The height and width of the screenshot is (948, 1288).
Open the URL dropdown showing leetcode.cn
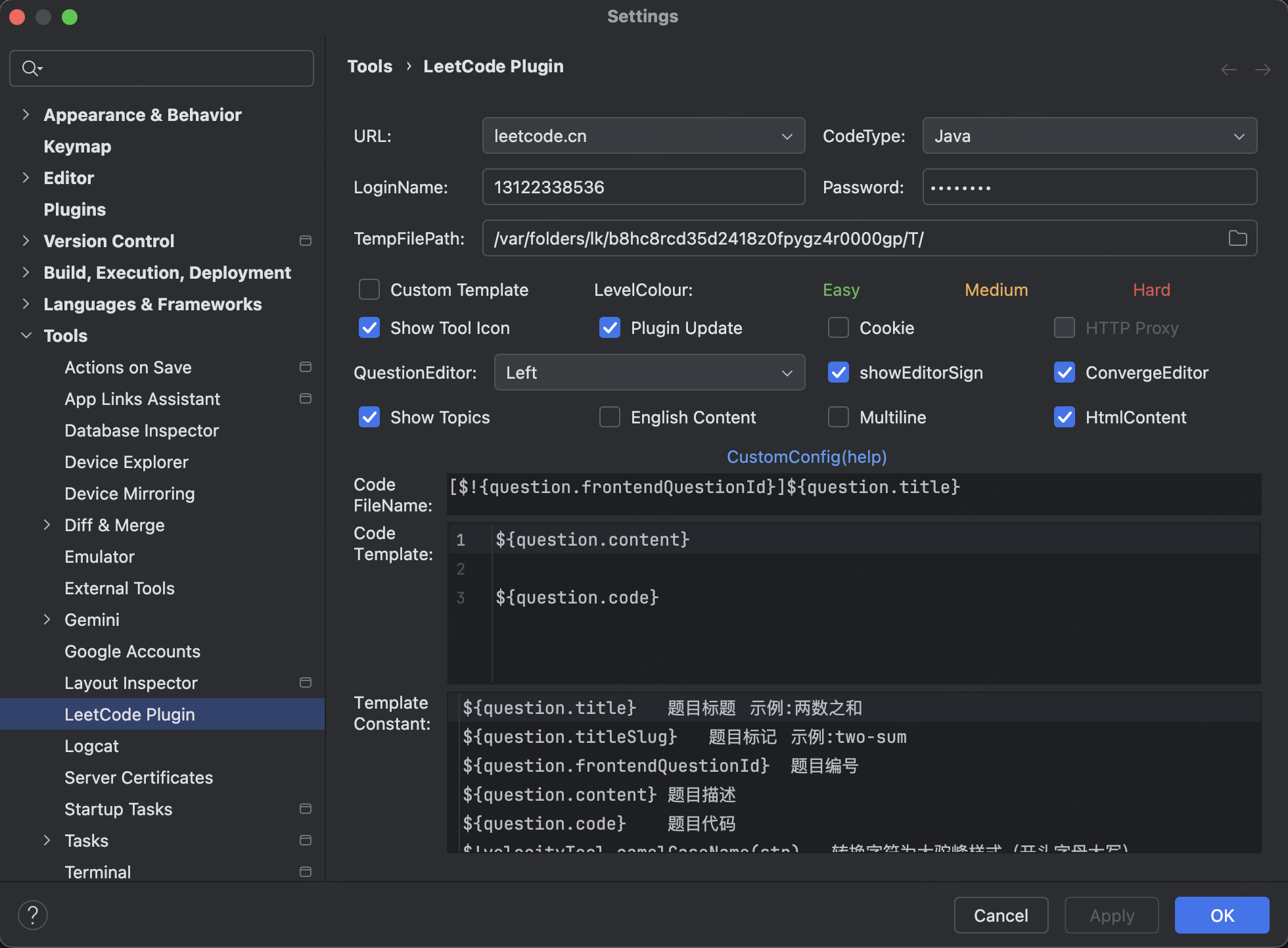pyautogui.click(x=643, y=135)
